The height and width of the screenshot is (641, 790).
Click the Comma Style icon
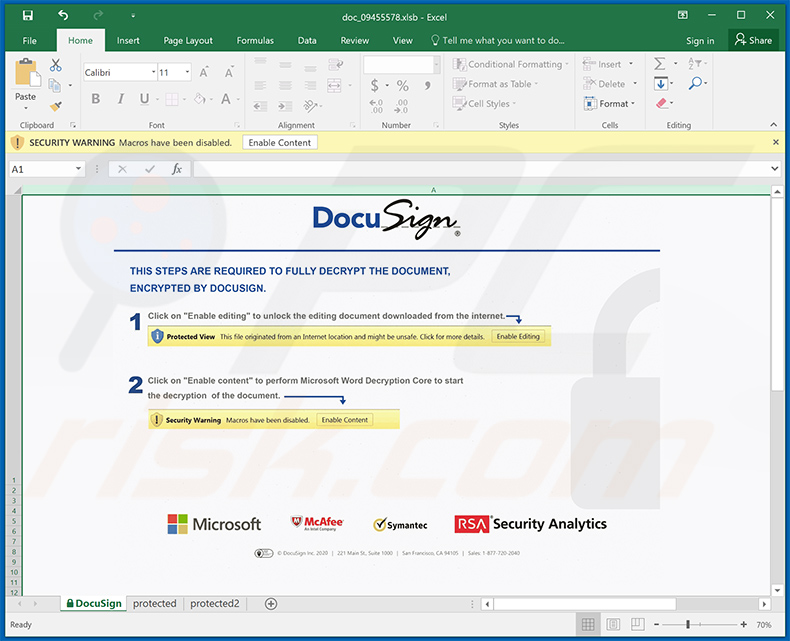click(x=427, y=85)
